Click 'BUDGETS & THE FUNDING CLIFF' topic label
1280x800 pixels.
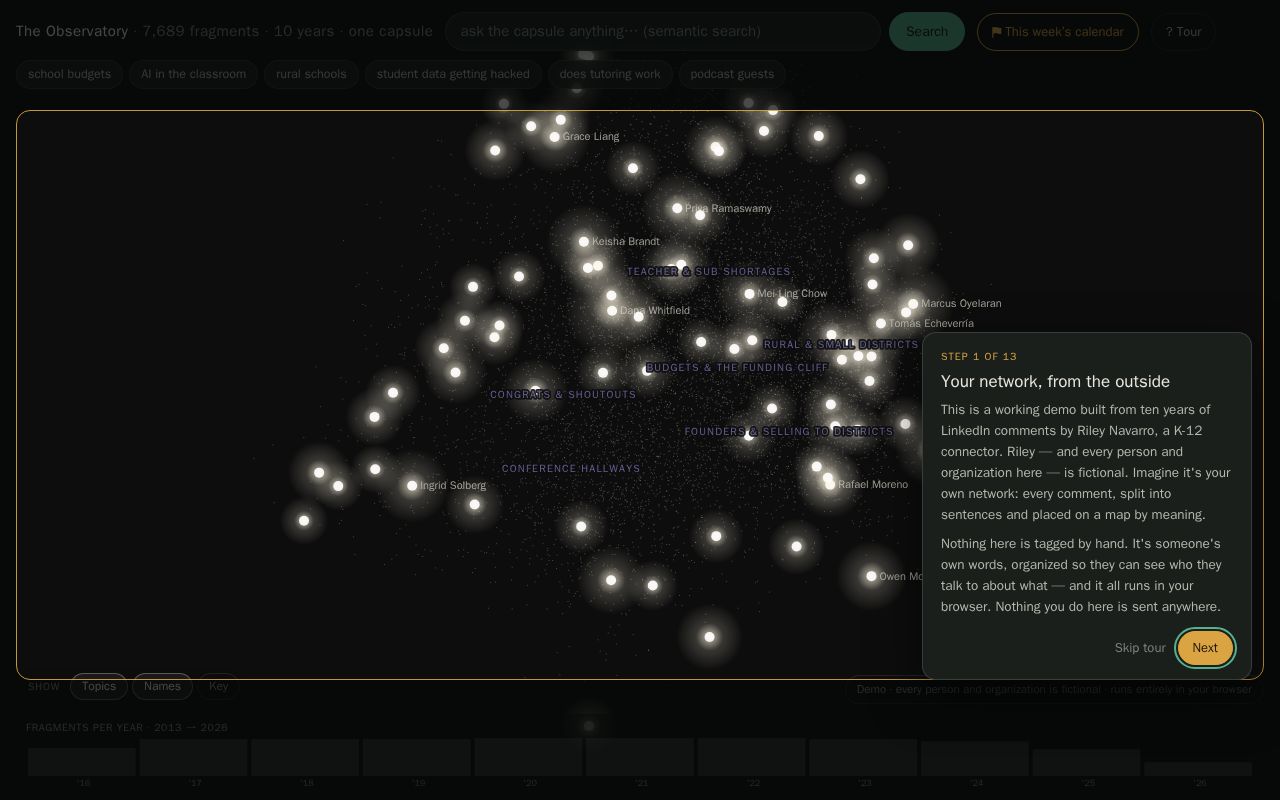pos(737,368)
